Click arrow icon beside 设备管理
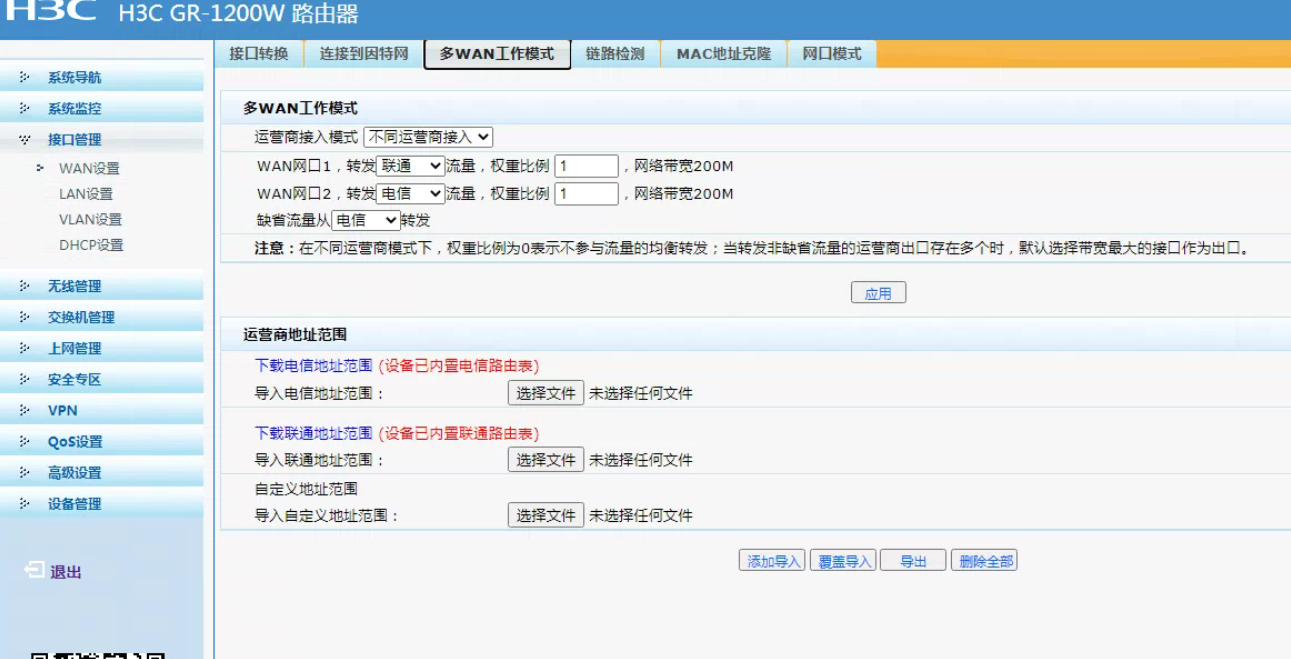The height and width of the screenshot is (659, 1291). pyautogui.click(x=24, y=503)
